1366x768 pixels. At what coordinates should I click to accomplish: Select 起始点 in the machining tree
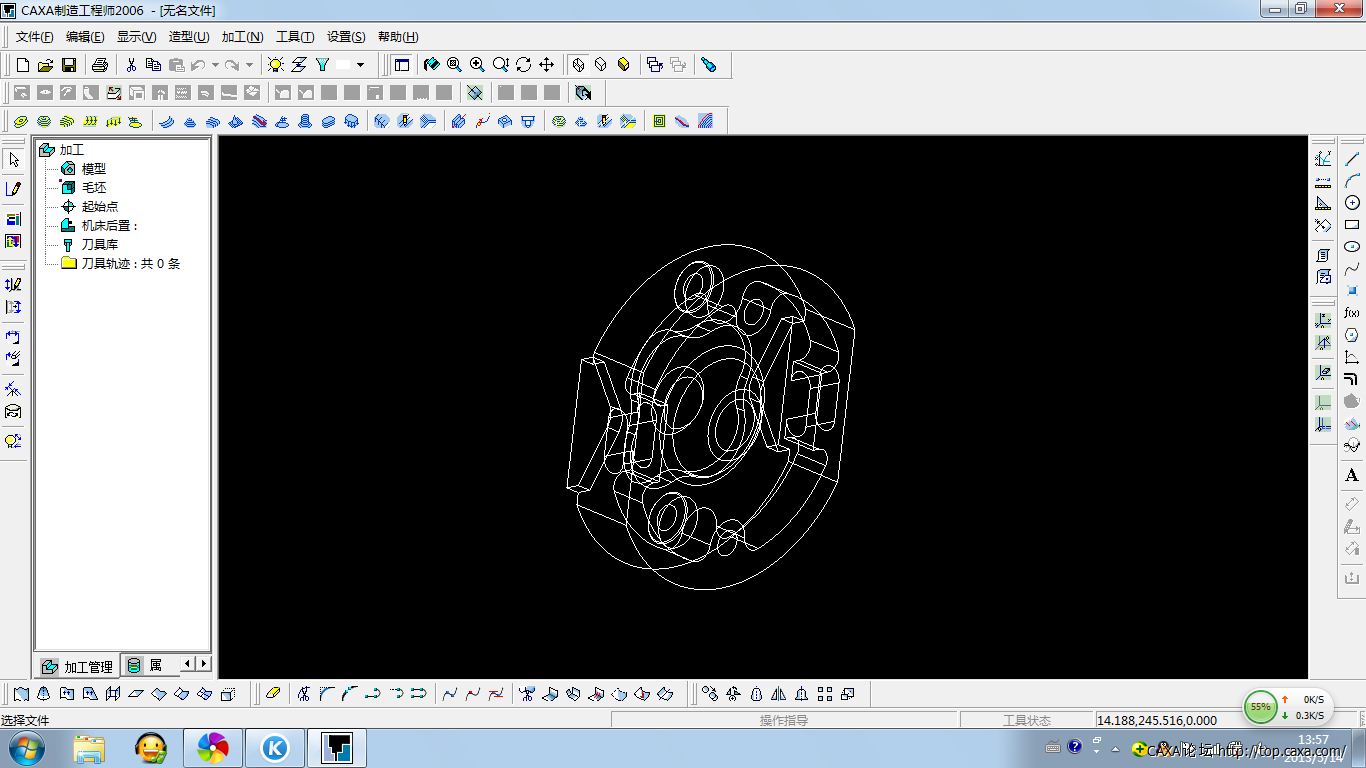pos(100,207)
